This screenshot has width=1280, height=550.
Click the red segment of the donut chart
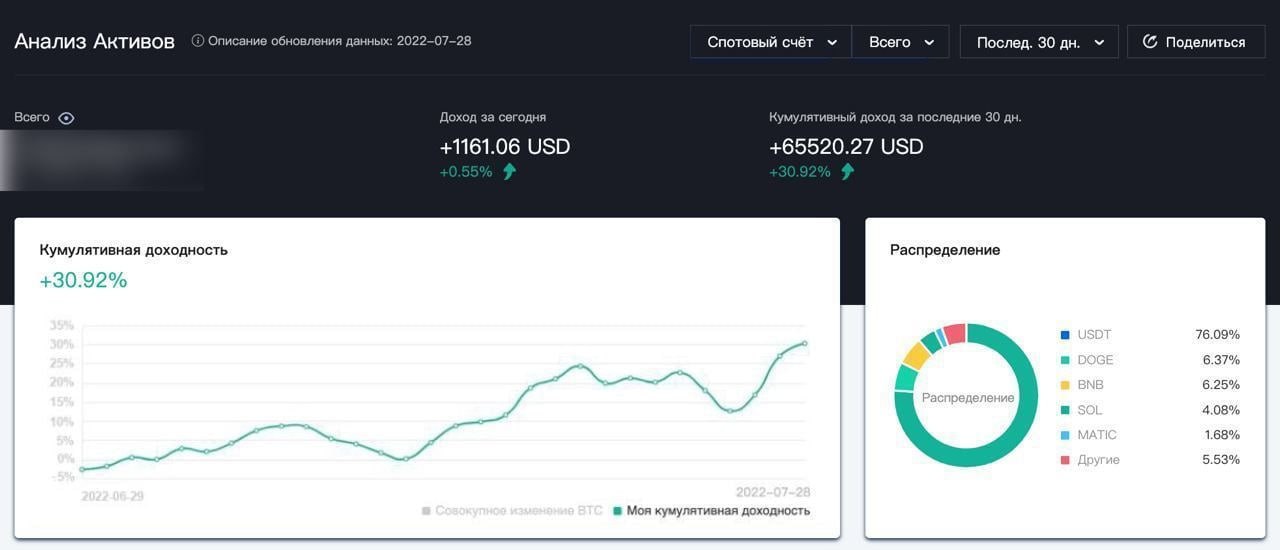955,333
